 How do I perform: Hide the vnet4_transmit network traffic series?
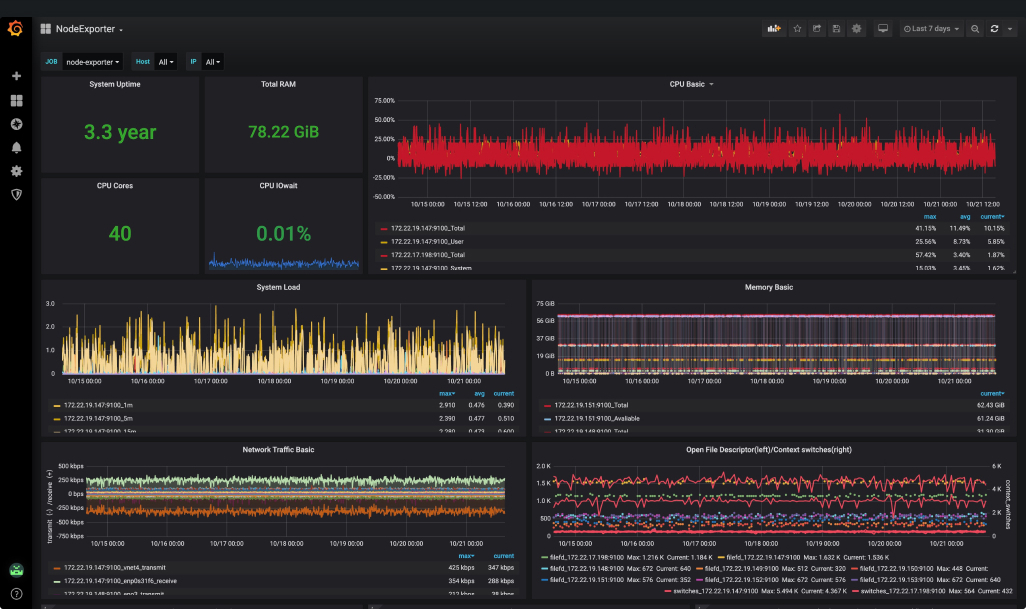click(115, 567)
